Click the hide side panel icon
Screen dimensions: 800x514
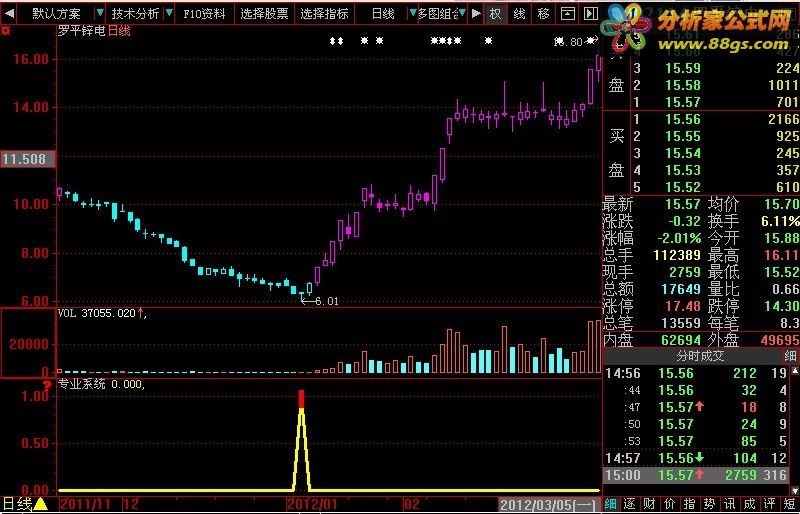click(x=590, y=13)
